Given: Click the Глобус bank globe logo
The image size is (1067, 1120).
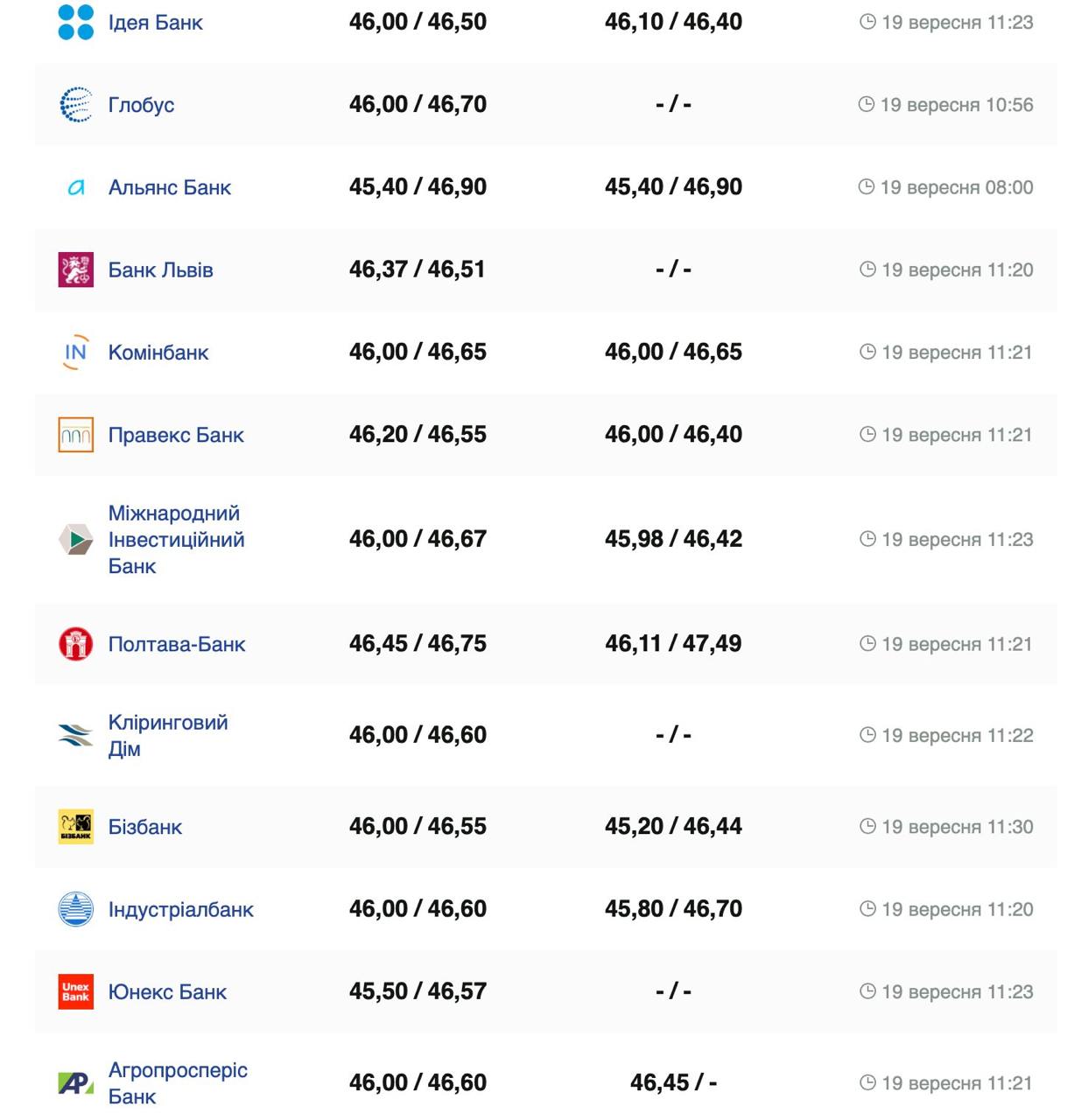Looking at the screenshot, I should coord(75,105).
